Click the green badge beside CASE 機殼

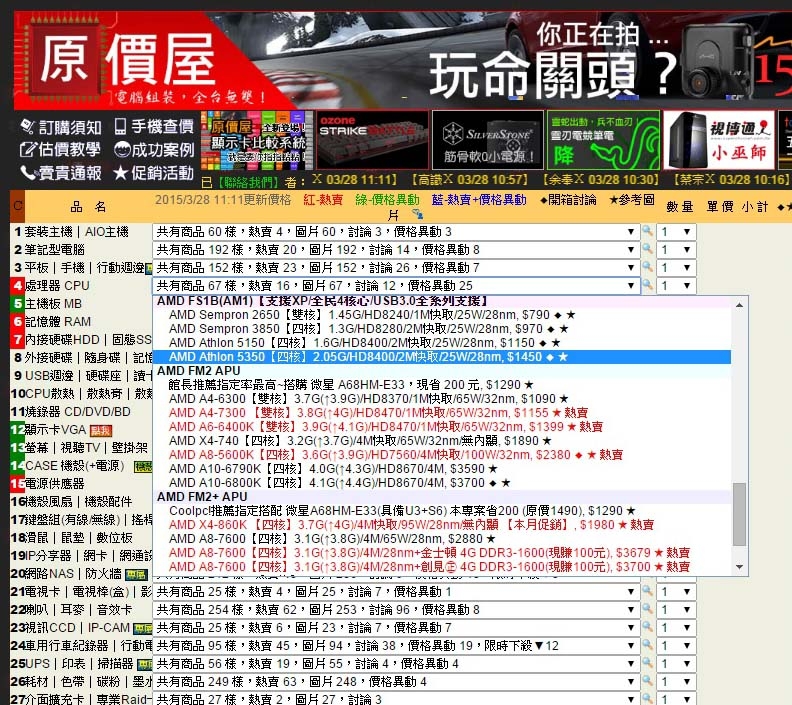click(142, 467)
